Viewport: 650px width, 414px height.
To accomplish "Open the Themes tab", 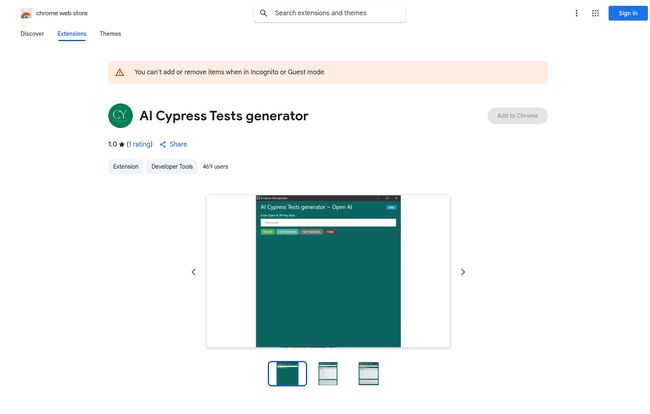I will pyautogui.click(x=110, y=34).
